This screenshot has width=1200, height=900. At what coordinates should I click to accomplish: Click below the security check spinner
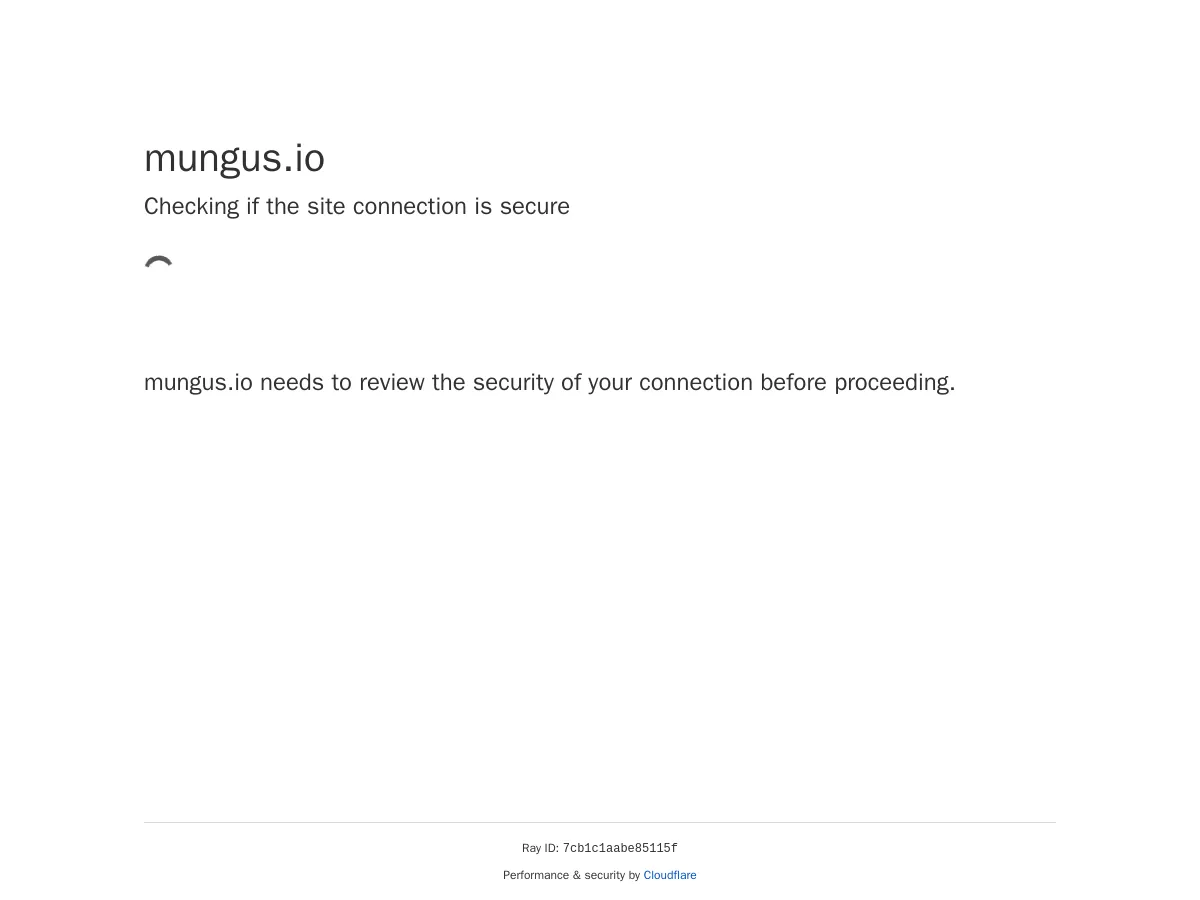(160, 320)
